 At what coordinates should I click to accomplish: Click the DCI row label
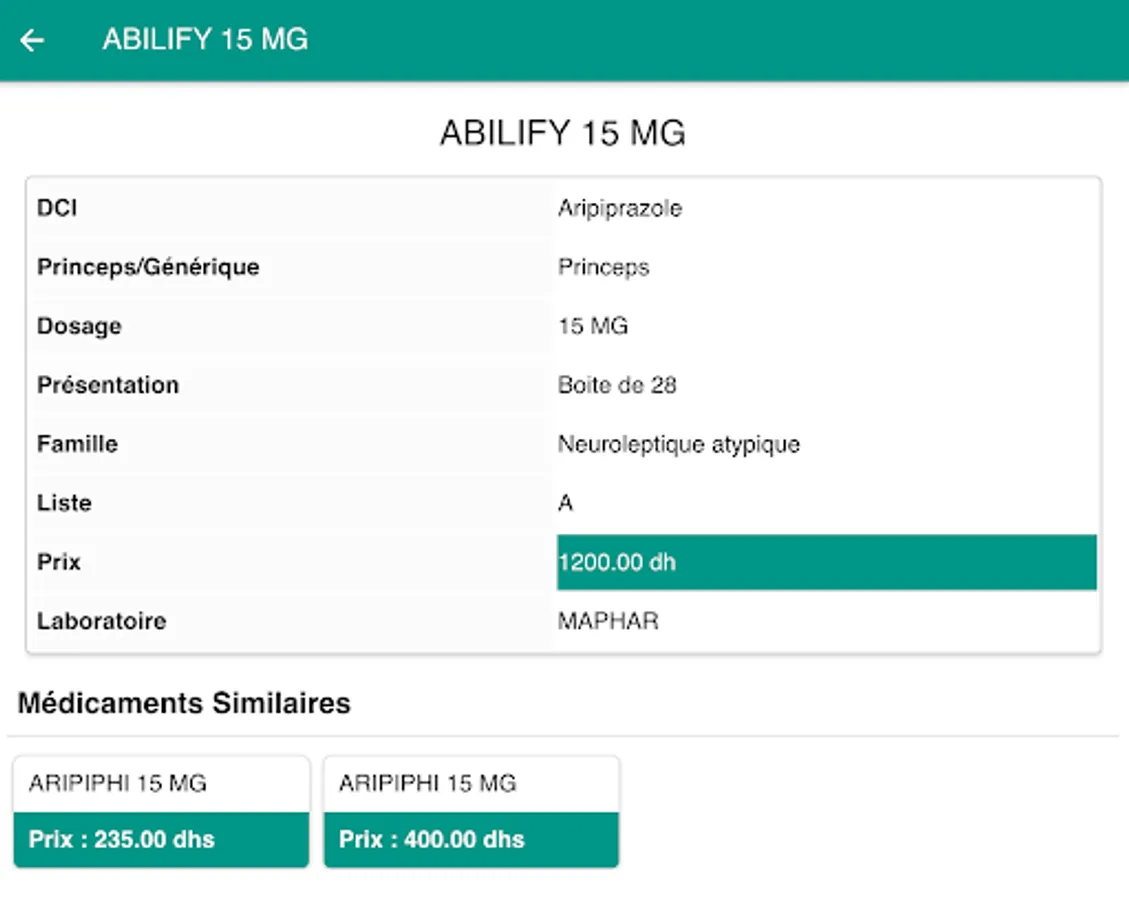[x=57, y=208]
